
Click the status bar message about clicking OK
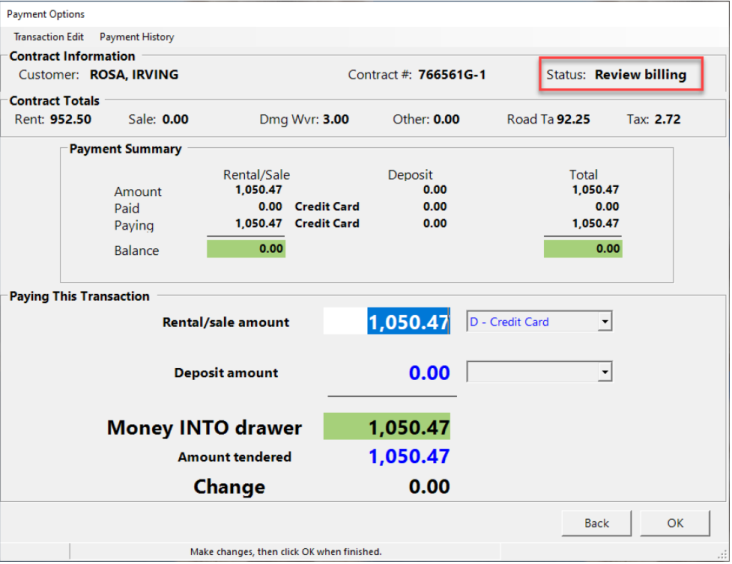286,552
